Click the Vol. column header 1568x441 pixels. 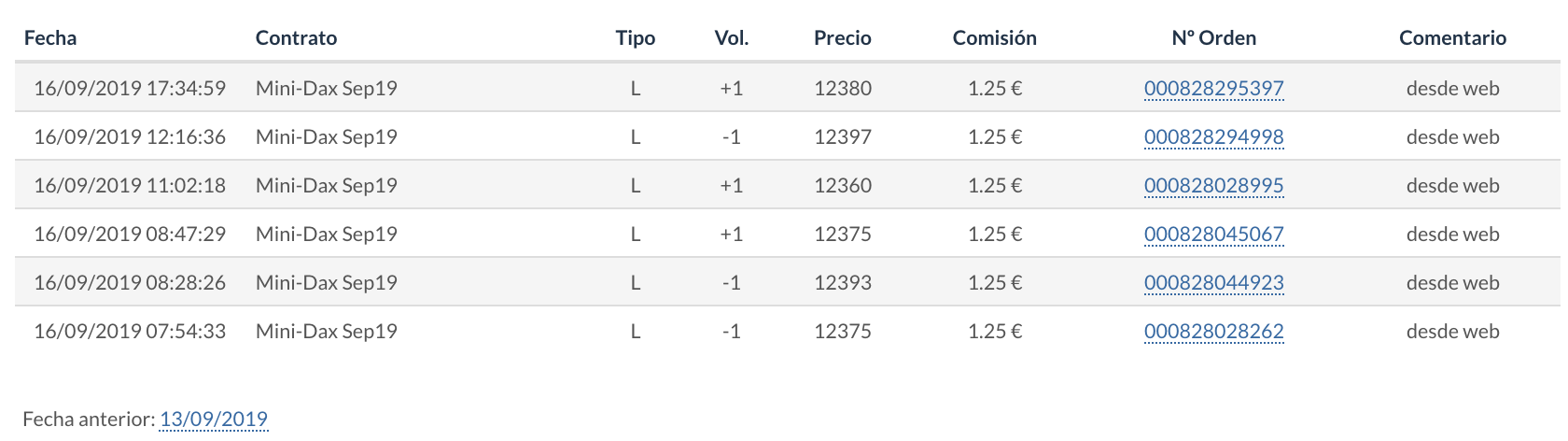point(732,38)
